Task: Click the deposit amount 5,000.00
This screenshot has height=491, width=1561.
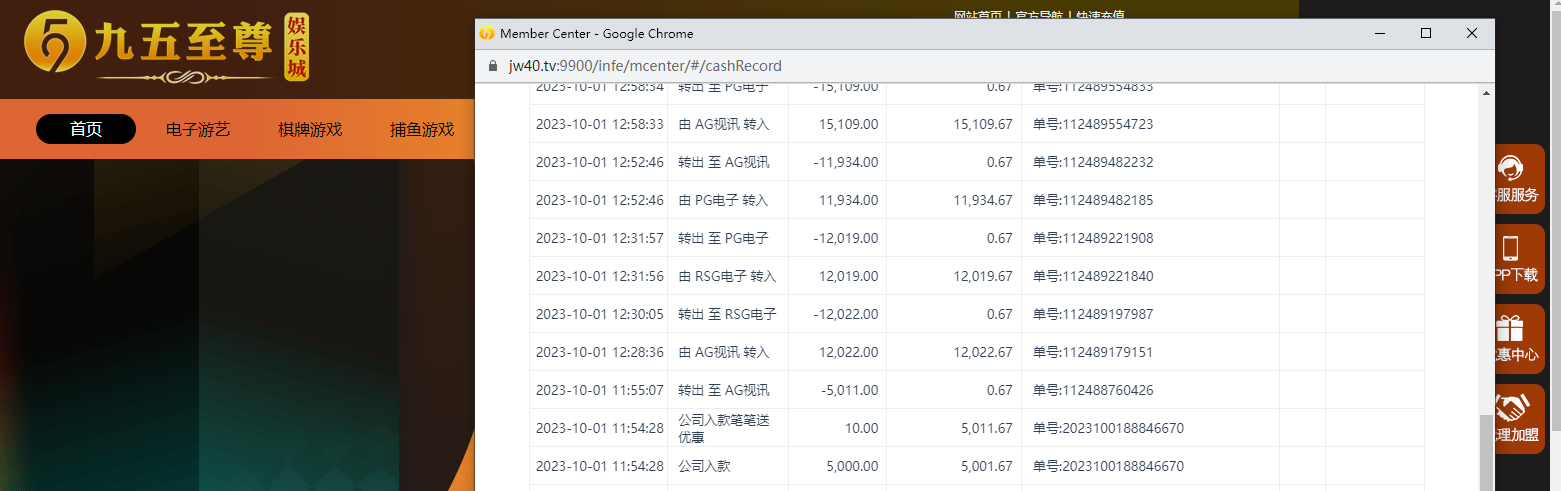Action: (x=852, y=466)
